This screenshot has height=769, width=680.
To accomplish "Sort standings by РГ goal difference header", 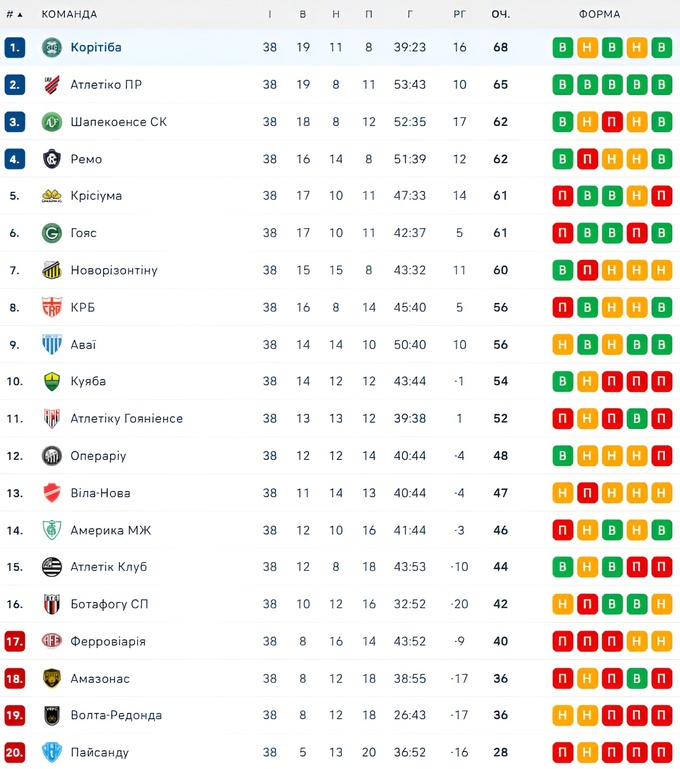I will (x=460, y=14).
